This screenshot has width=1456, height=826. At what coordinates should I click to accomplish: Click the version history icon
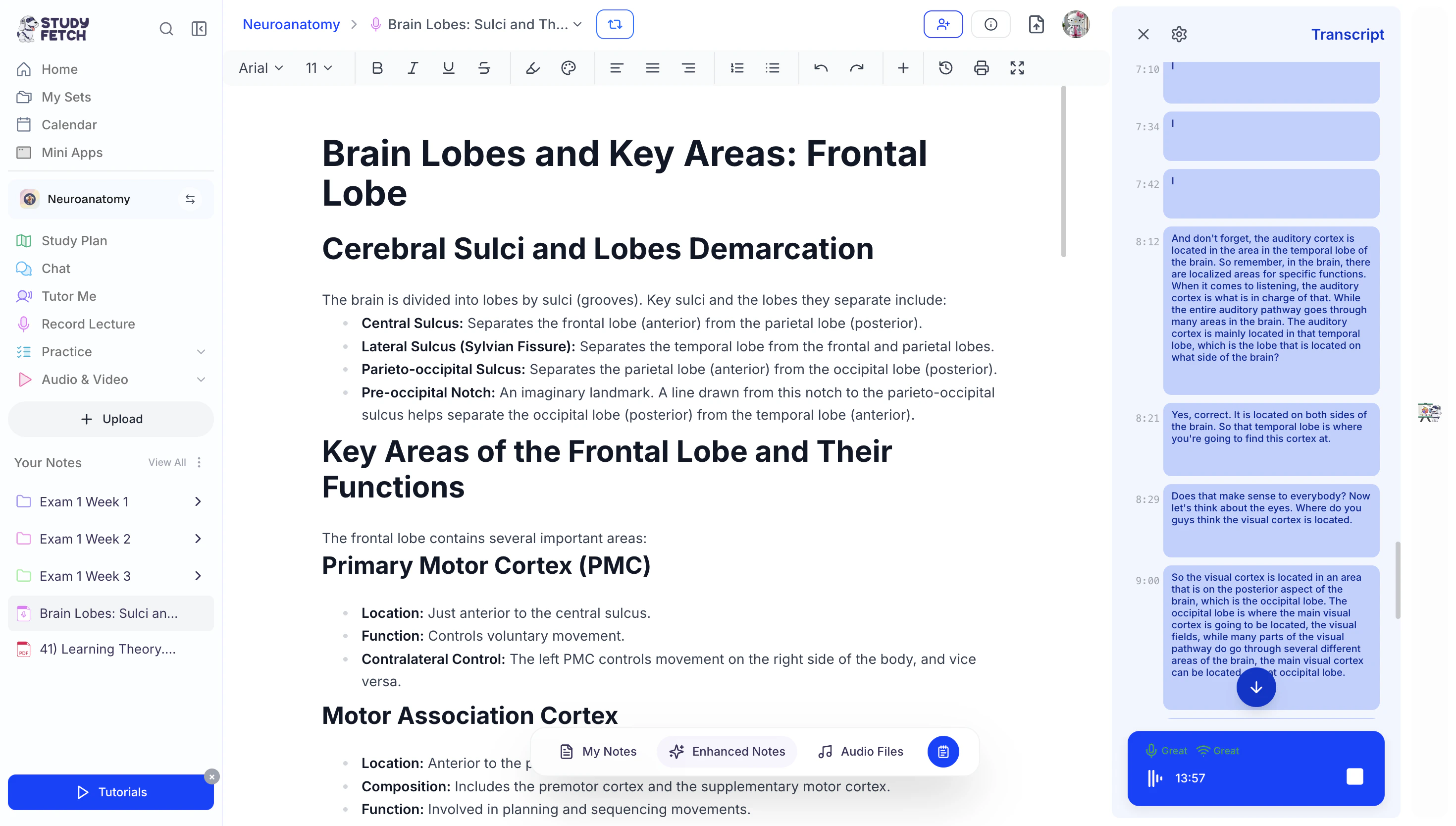tap(945, 68)
